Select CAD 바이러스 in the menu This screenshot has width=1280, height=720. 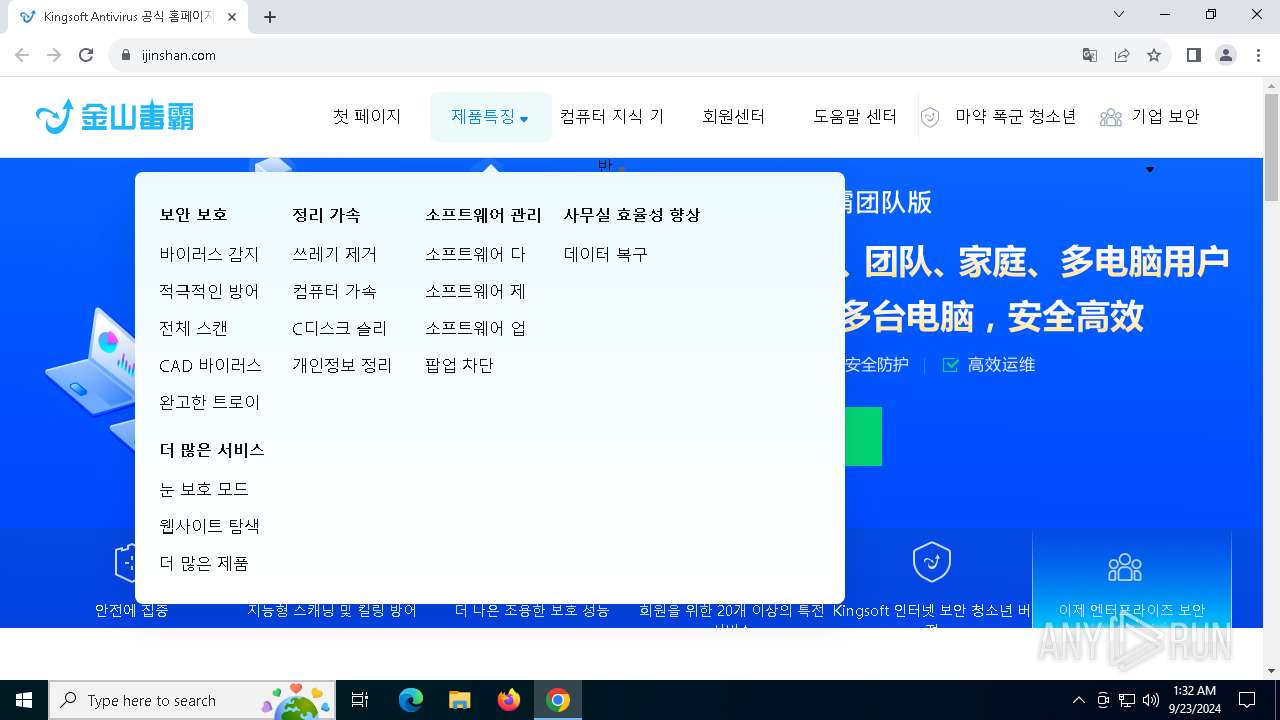tap(210, 366)
